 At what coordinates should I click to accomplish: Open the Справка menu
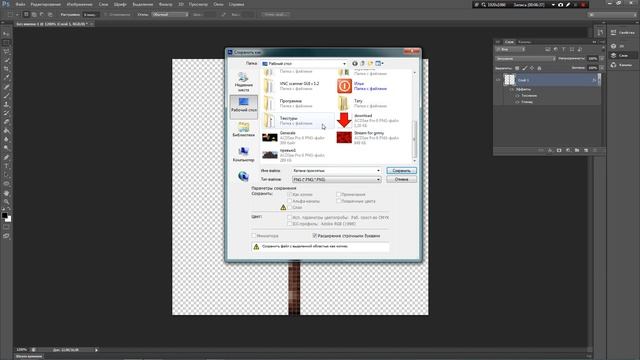click(x=236, y=4)
